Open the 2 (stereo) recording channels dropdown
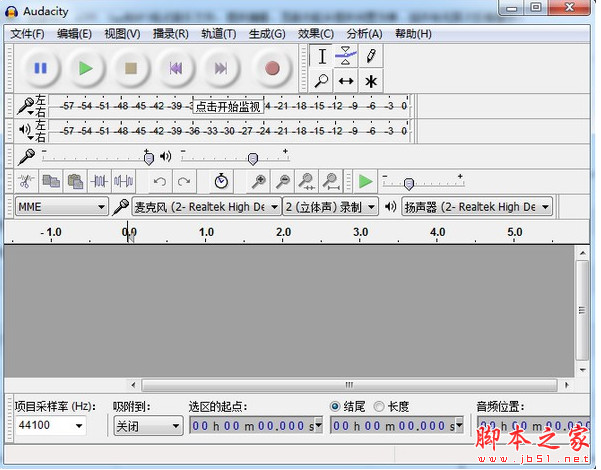This screenshot has width=601, height=470. pos(330,207)
